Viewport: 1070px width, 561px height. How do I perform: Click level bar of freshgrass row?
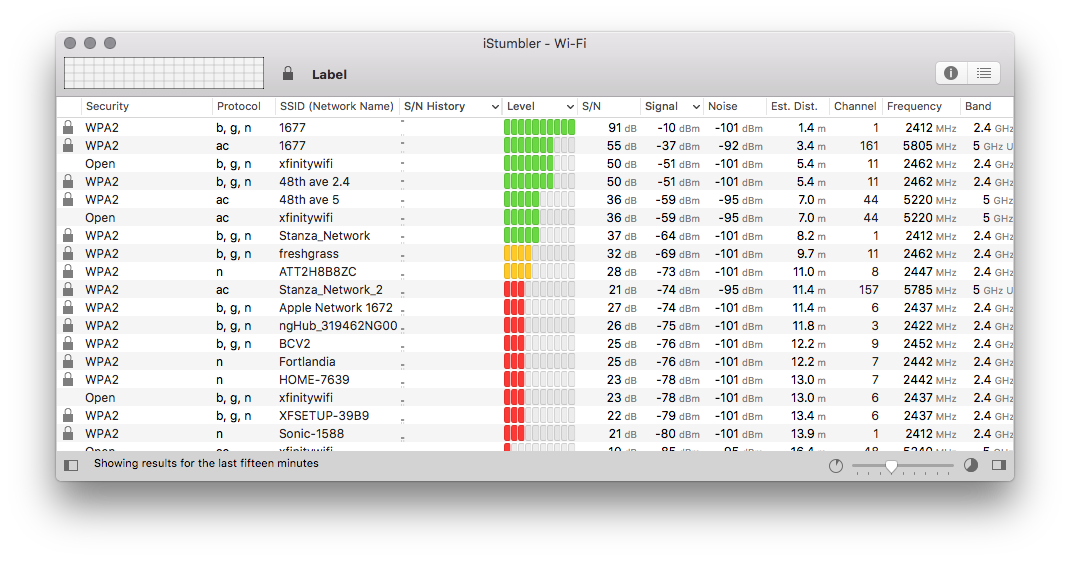[539, 253]
